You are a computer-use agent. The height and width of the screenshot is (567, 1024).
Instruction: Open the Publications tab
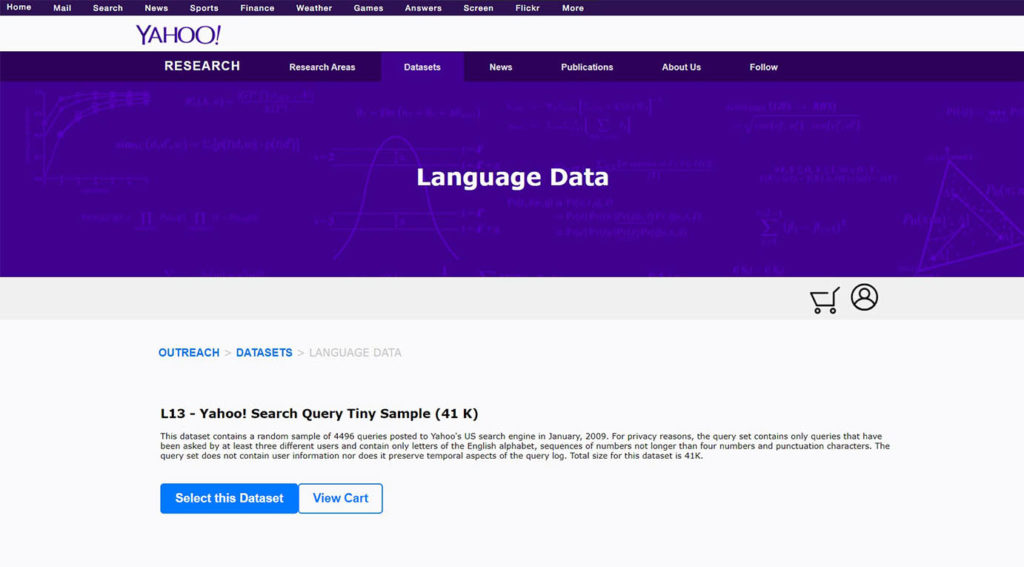[x=587, y=67]
